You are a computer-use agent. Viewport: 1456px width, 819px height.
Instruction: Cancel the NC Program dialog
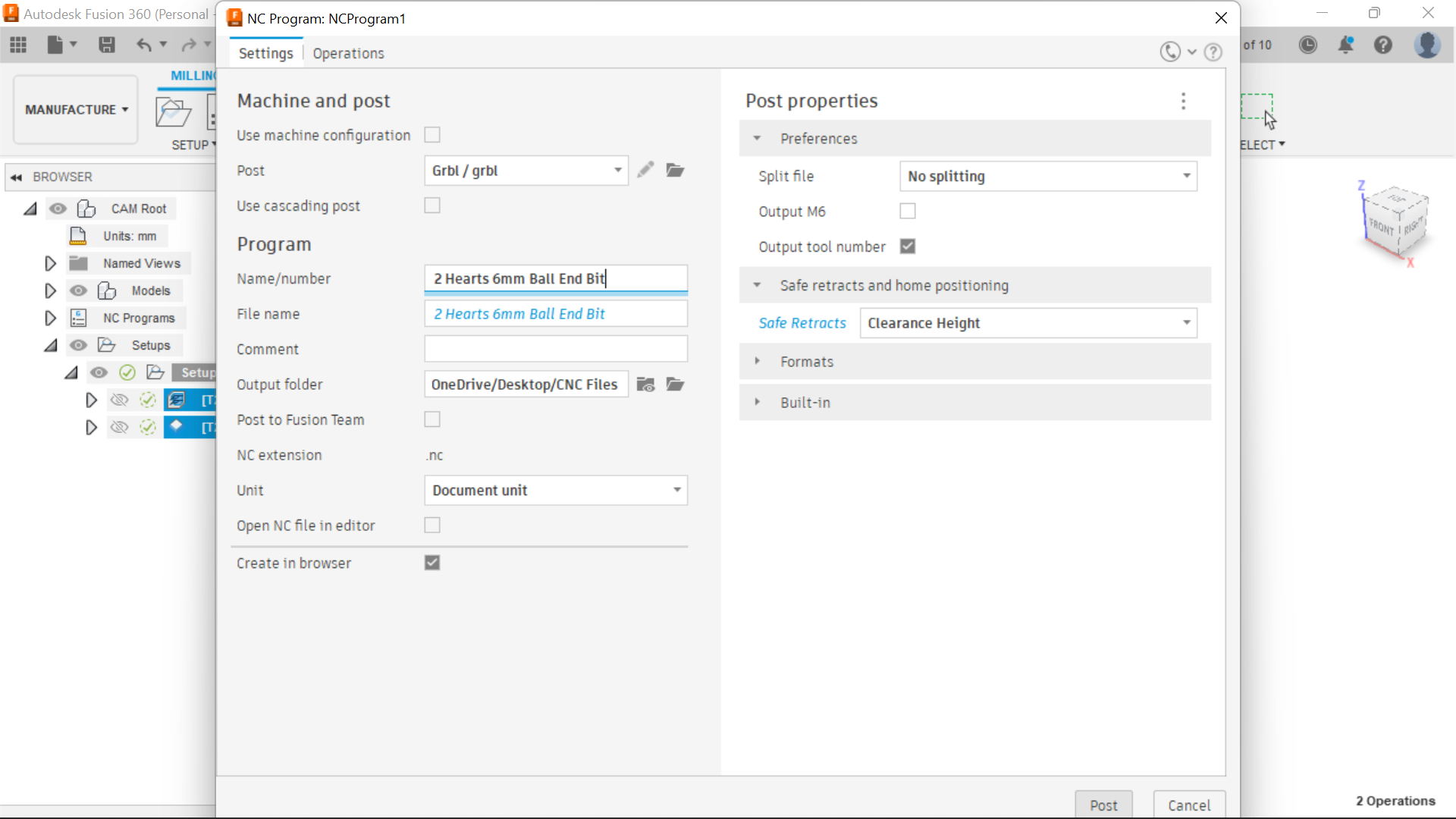coord(1189,805)
